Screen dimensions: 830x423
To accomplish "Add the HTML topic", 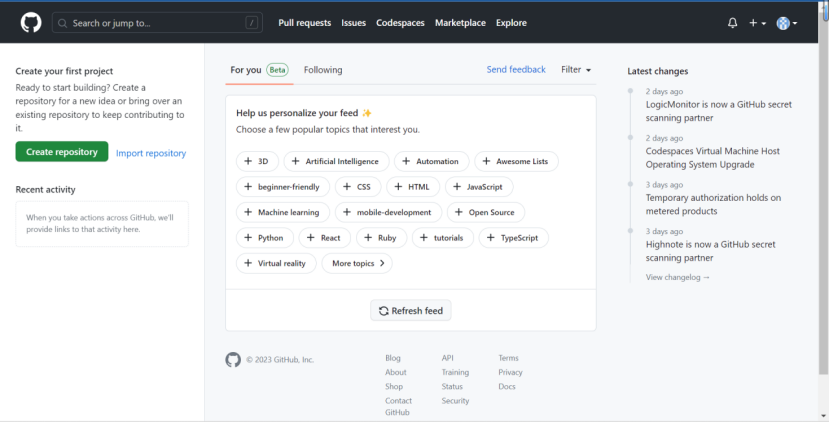I will [413, 187].
